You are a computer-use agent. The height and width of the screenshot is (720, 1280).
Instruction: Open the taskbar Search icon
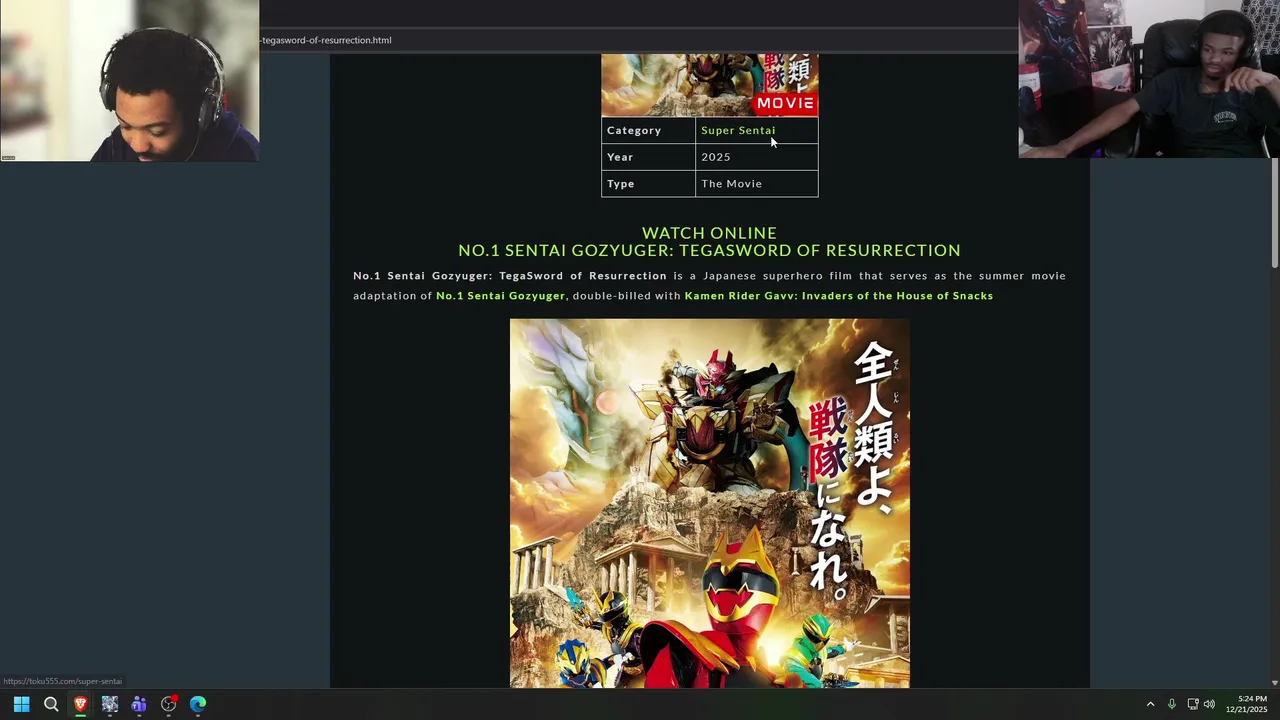click(x=51, y=704)
